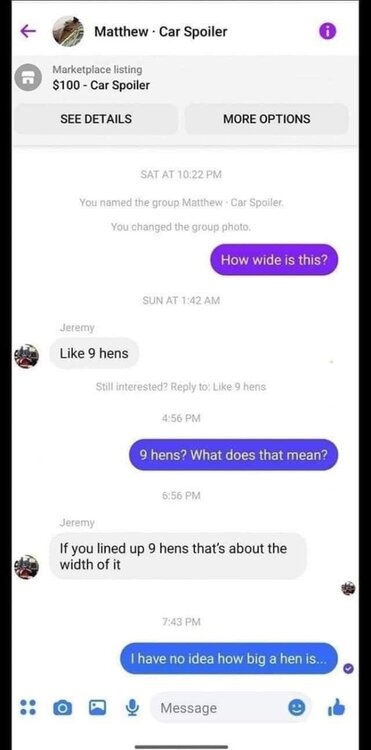Open the $100 - Car Spoiler listing
371x750 pixels.
pyautogui.click(x=101, y=86)
